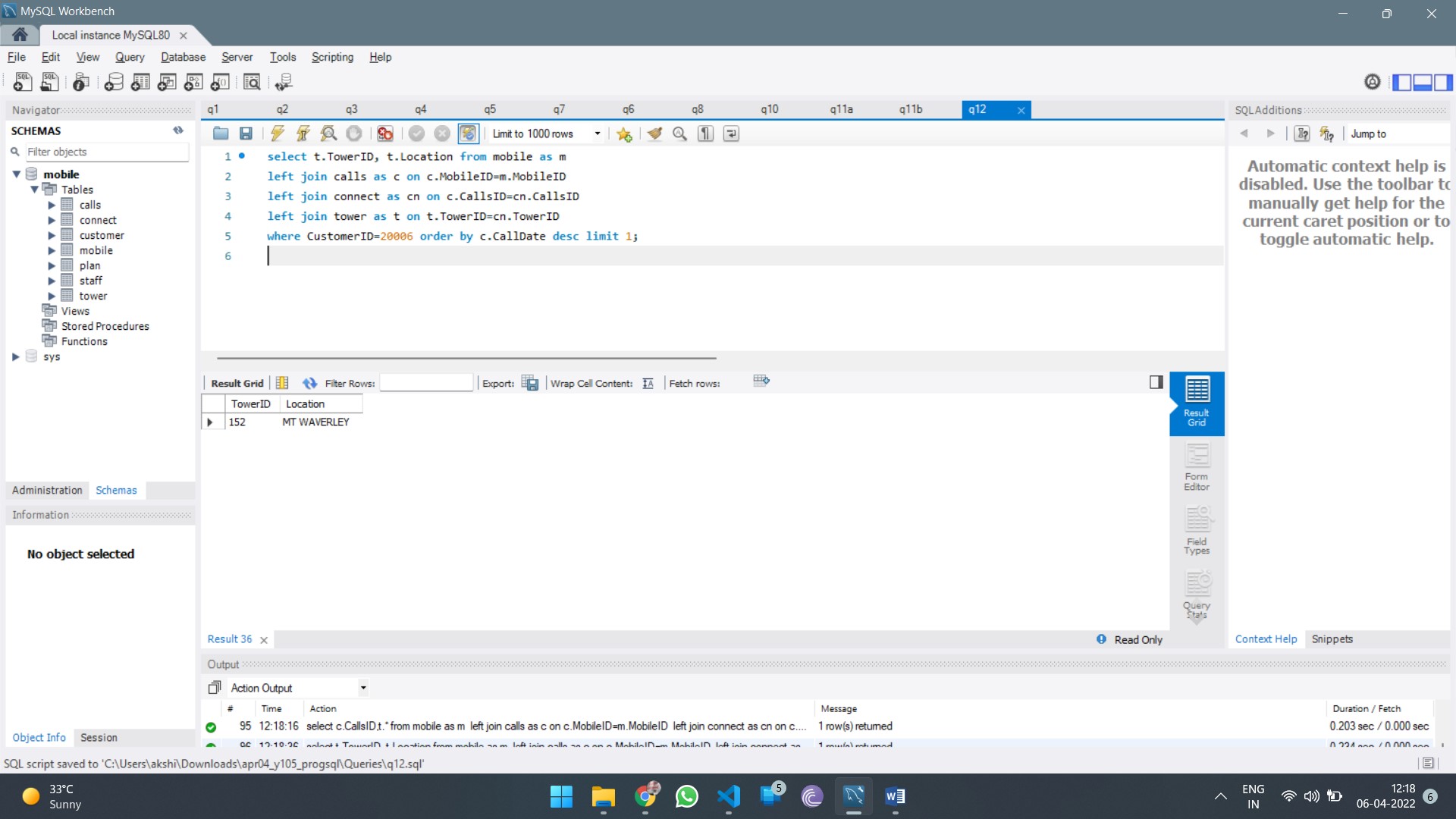Open SQL script file icon in main toolbar

(x=50, y=82)
